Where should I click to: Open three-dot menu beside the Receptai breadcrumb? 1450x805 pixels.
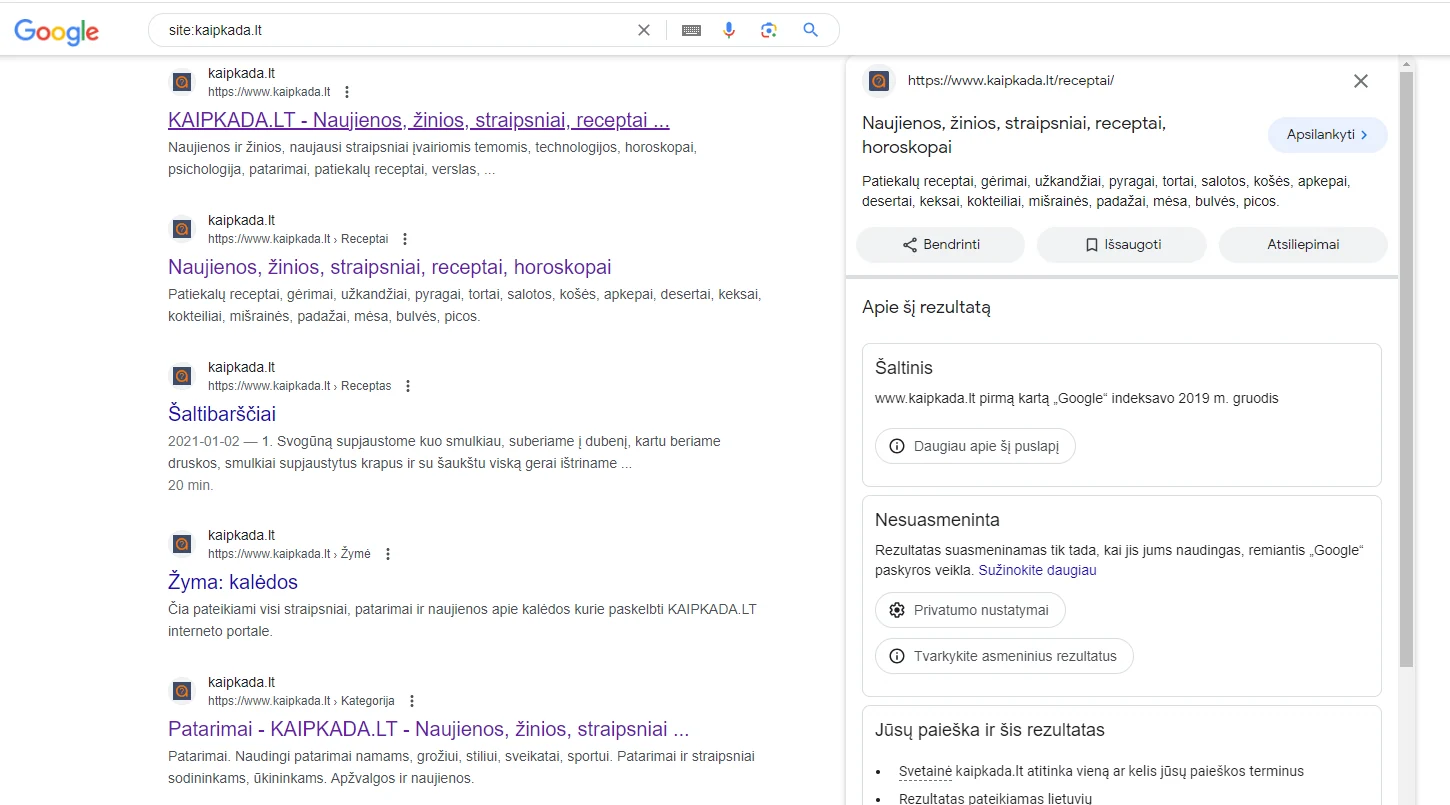coord(405,239)
